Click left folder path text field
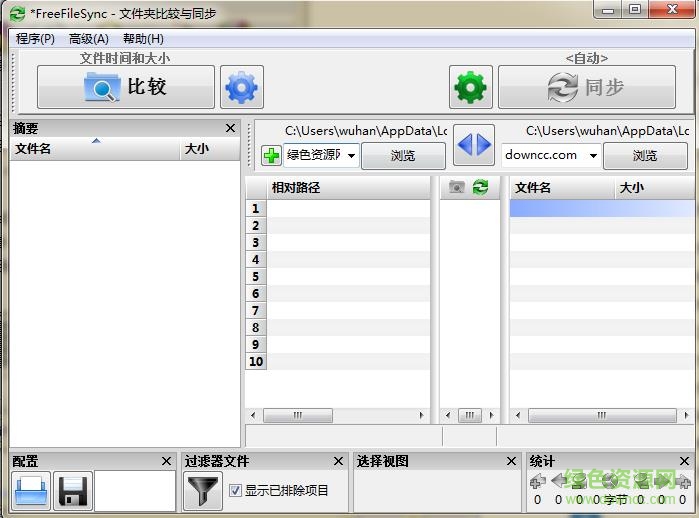This screenshot has width=699, height=518. [x=315, y=155]
